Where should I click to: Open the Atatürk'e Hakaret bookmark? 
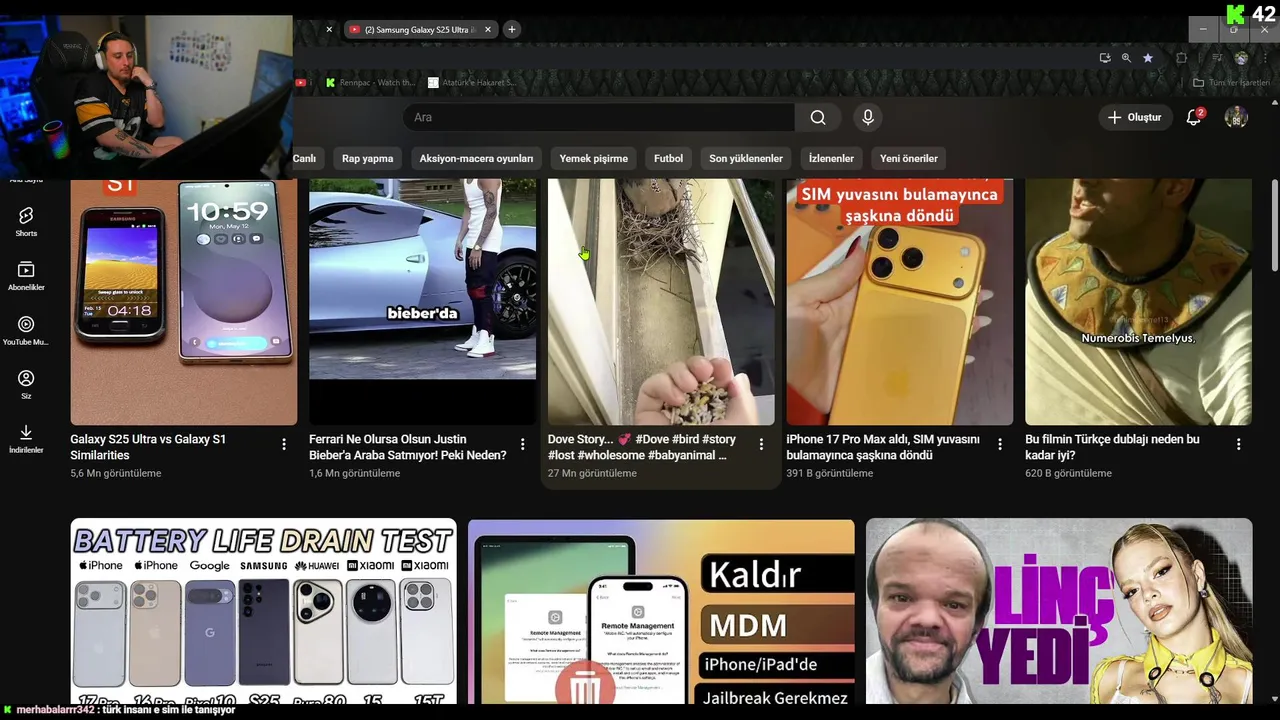click(x=472, y=82)
